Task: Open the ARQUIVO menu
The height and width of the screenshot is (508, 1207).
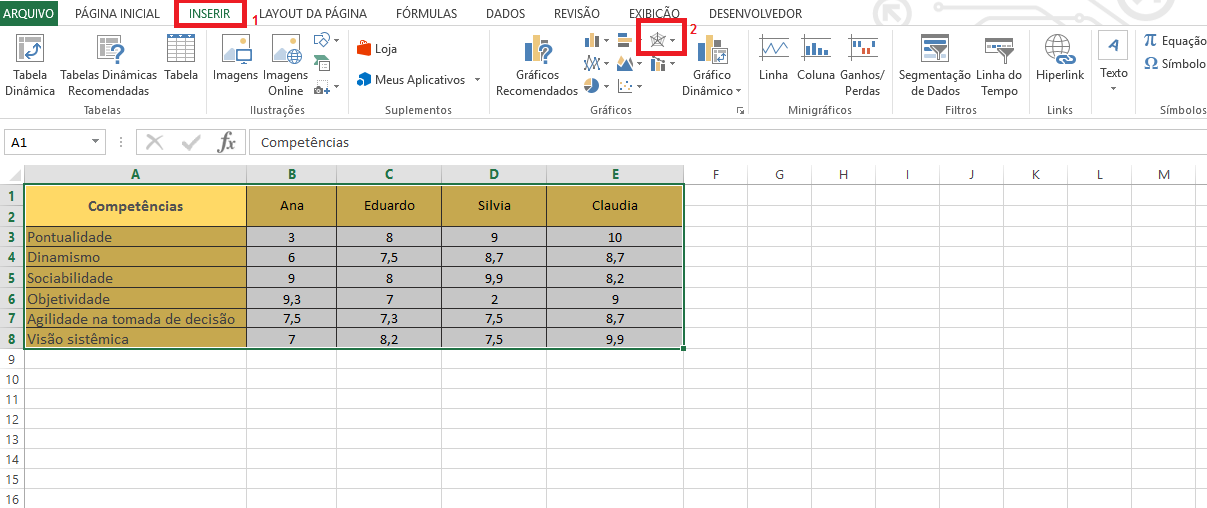Action: click(29, 14)
